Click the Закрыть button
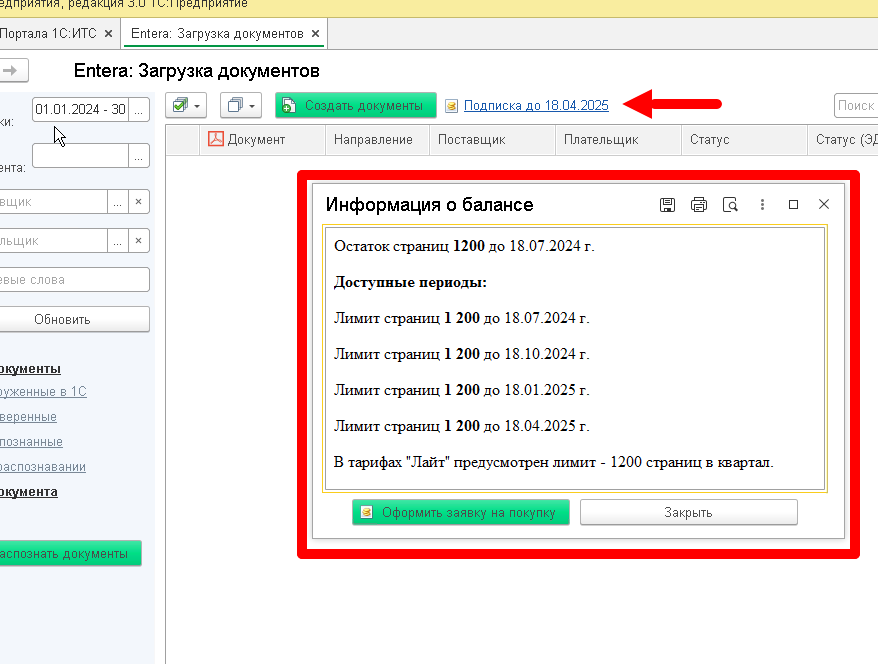 [688, 512]
